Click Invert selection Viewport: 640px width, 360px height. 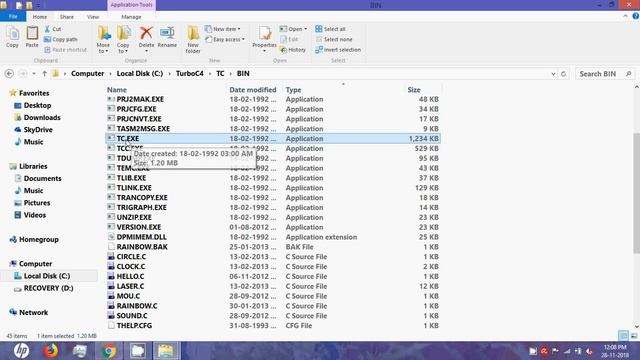[338, 50]
